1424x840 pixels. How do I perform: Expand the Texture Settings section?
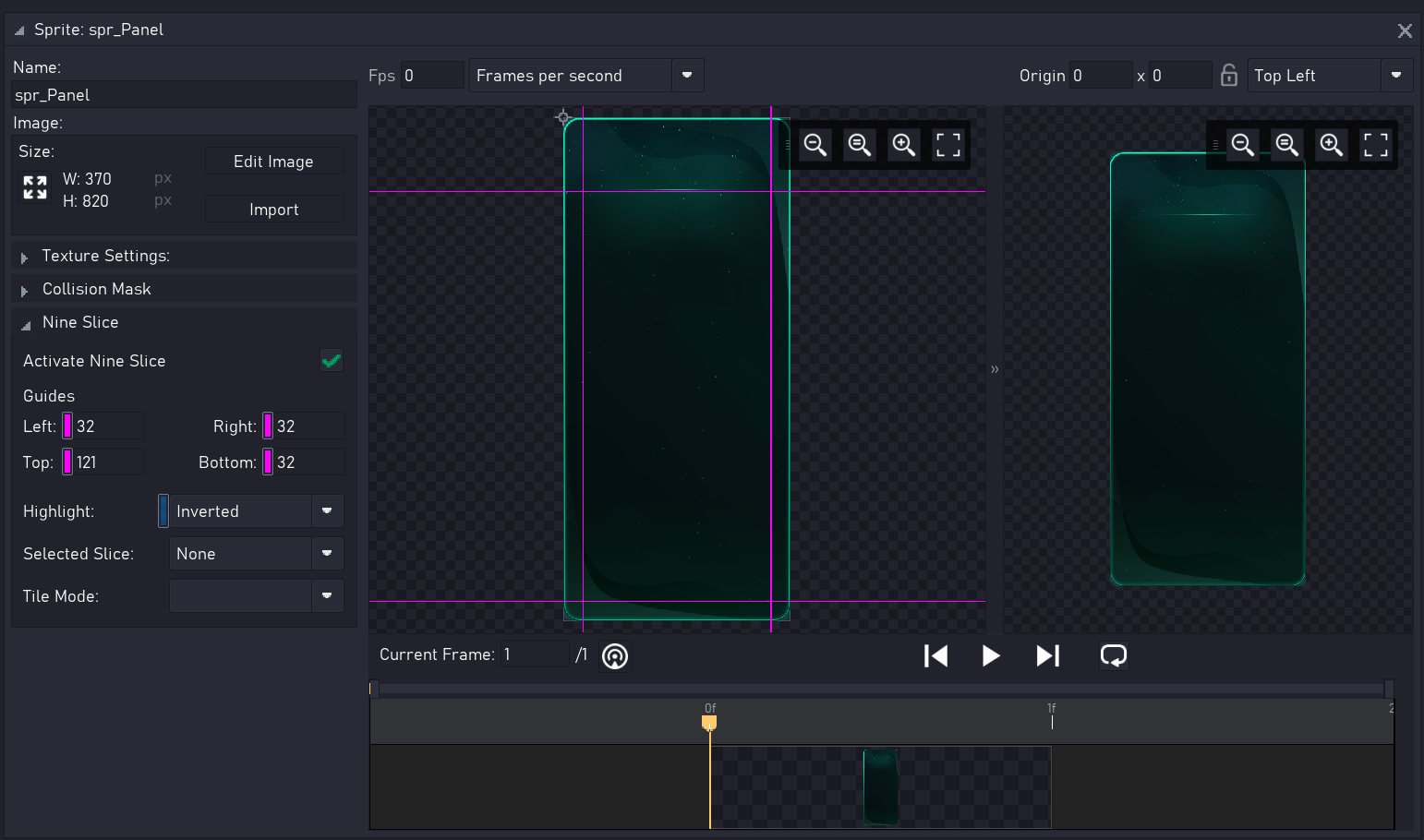(25, 258)
